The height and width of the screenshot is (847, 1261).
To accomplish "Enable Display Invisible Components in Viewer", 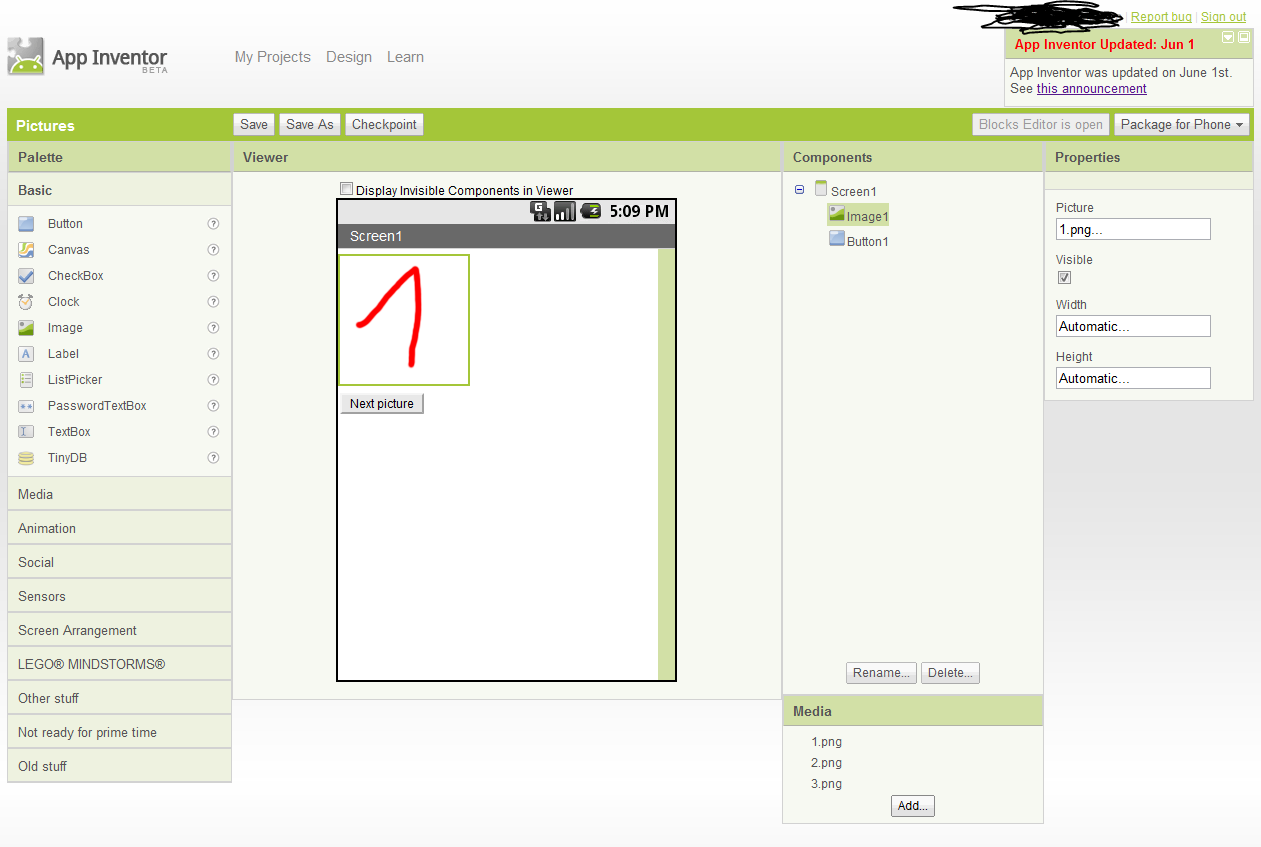I will click(346, 189).
